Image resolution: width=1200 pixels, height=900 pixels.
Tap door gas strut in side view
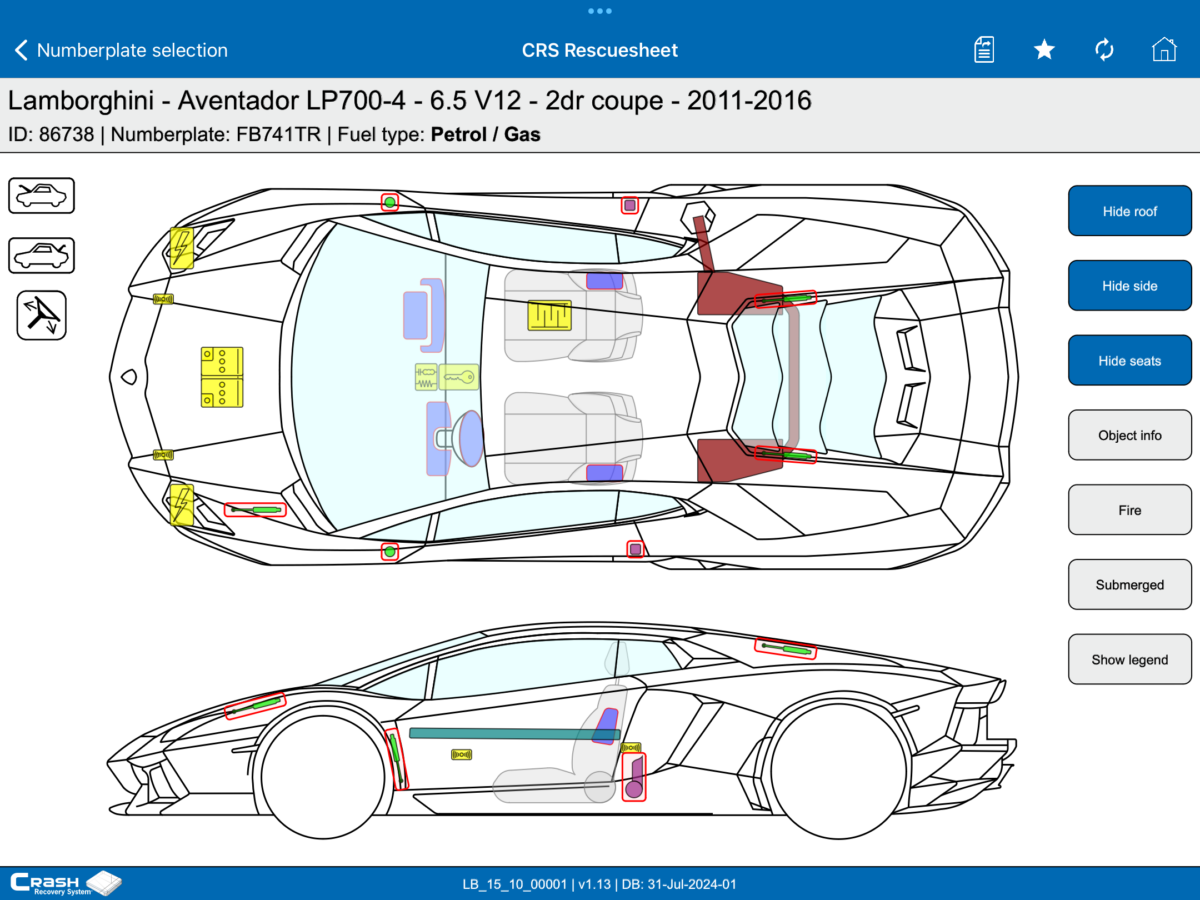point(397,760)
